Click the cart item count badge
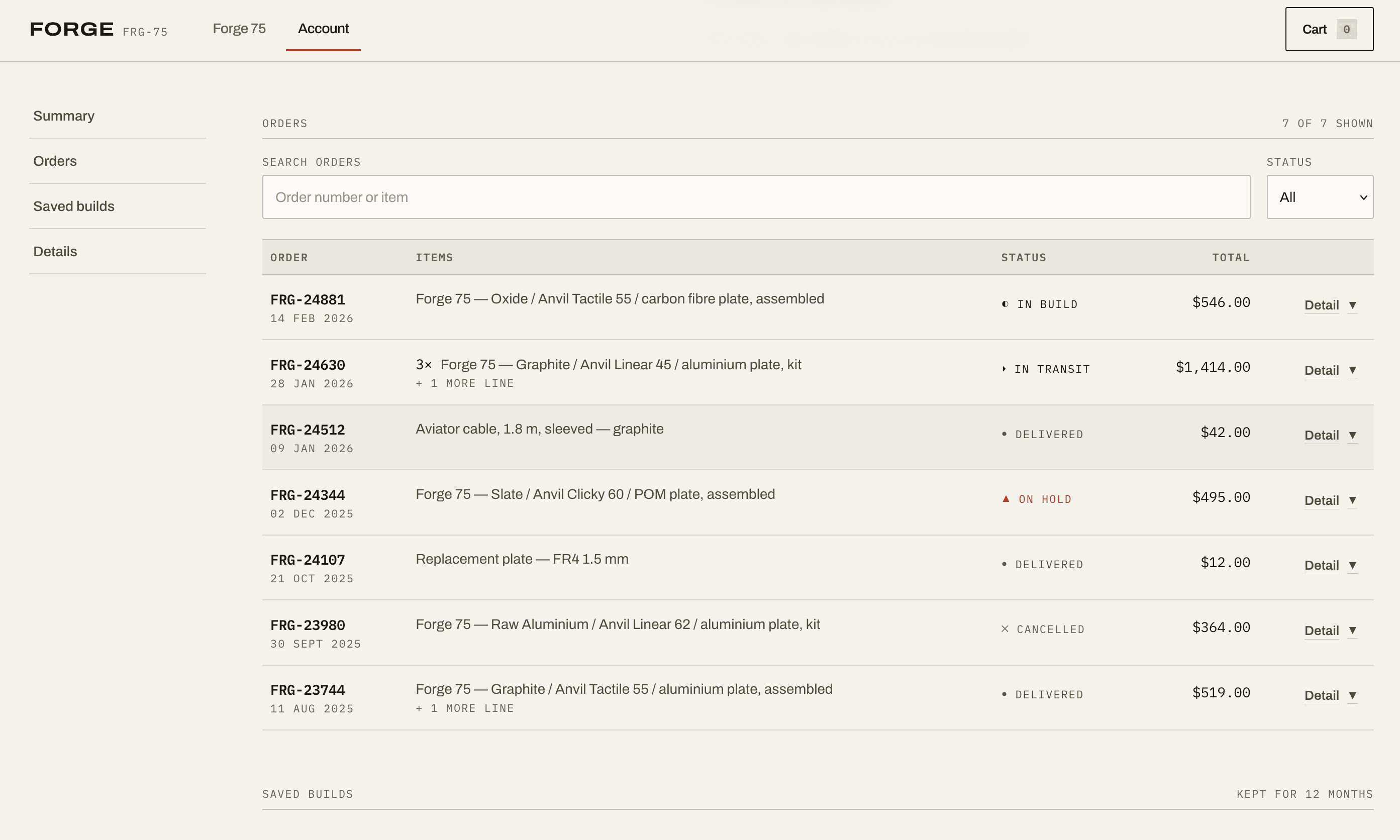The height and width of the screenshot is (840, 1400). [x=1346, y=30]
